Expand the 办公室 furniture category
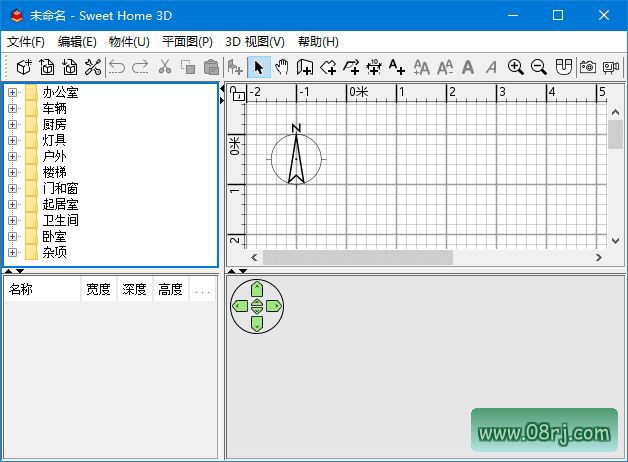The width and height of the screenshot is (628, 462). pos(13,93)
